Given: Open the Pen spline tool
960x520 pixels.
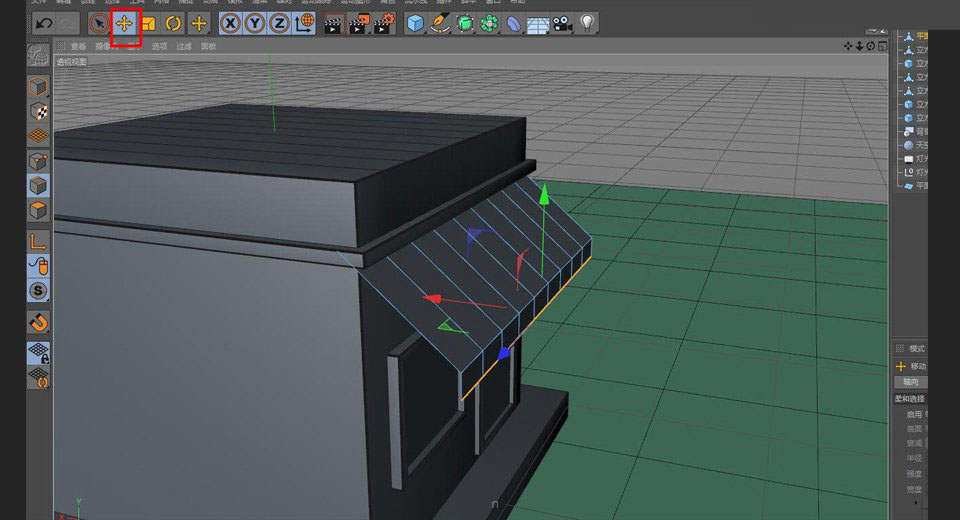Looking at the screenshot, I should click(440, 23).
